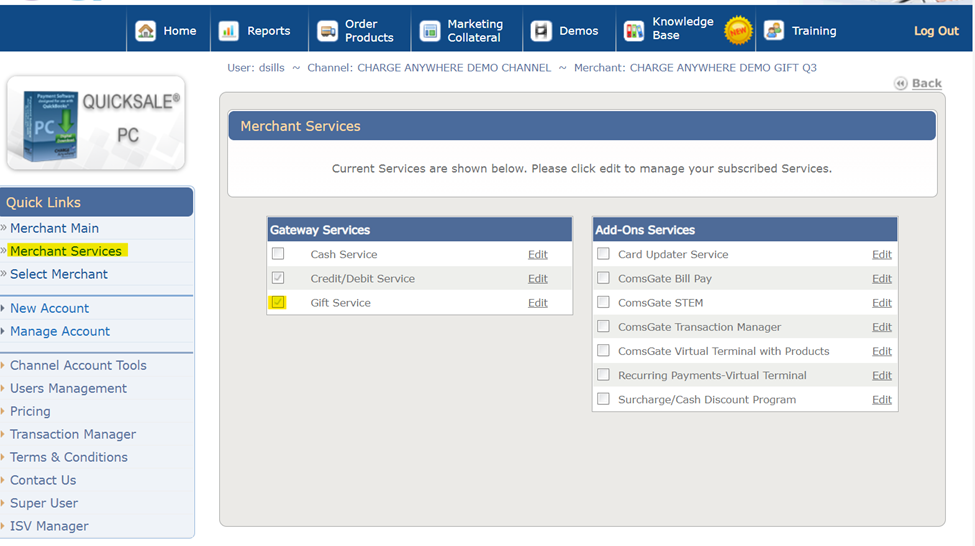Click the Home house icon
The width and height of the screenshot is (975, 546).
coord(146,31)
